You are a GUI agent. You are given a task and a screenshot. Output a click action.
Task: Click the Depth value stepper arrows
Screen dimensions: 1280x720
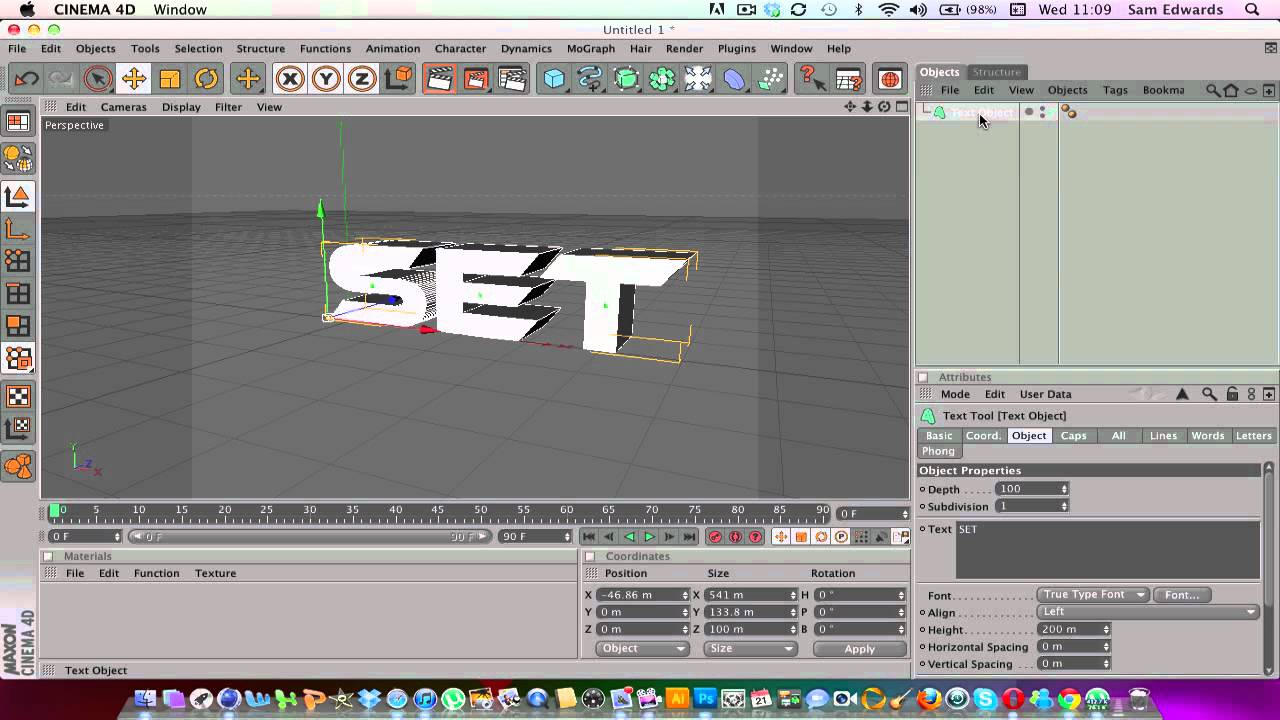click(1064, 489)
